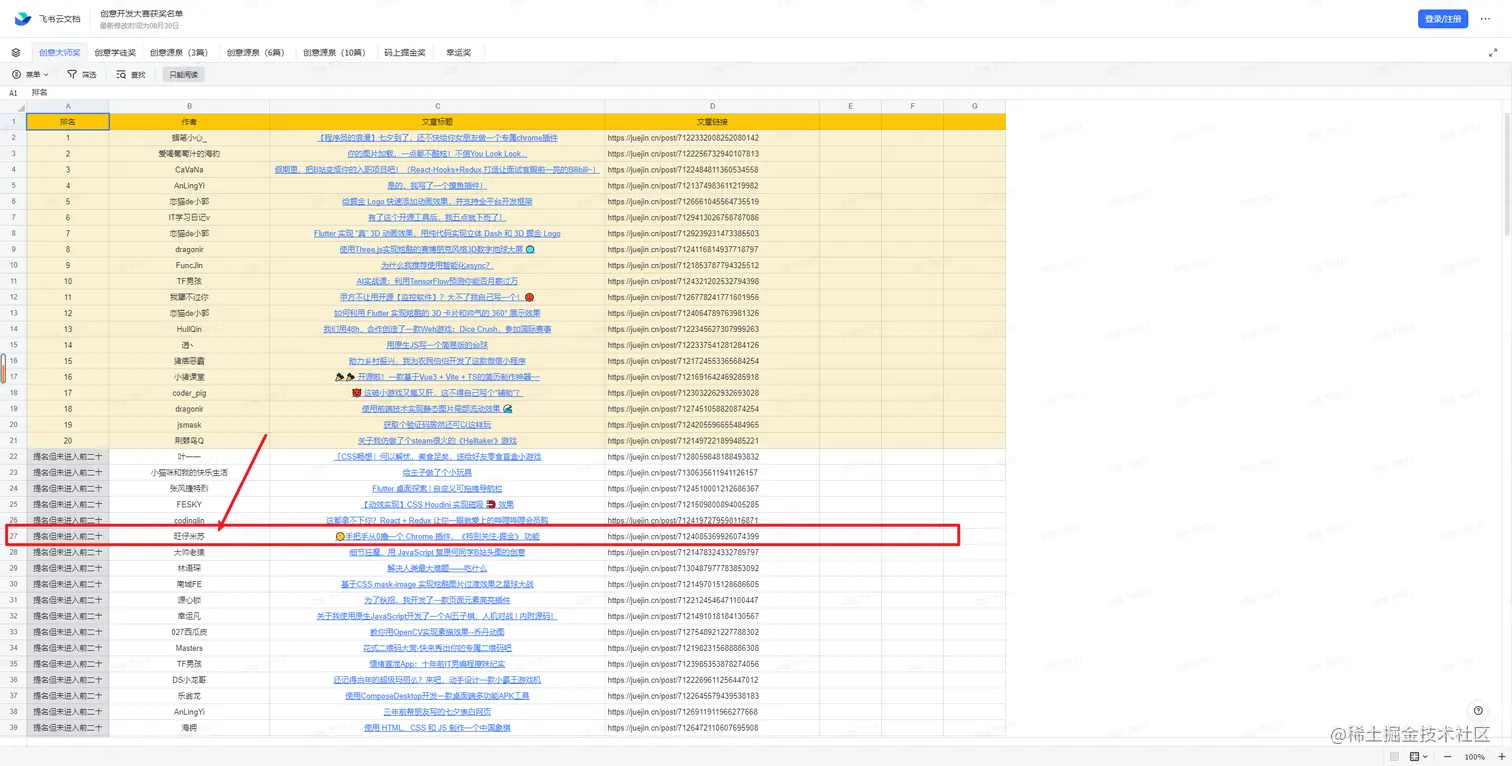Viewport: 1512px width, 766px height.
Task: Click the 登录/注册 button
Action: coord(1443,19)
